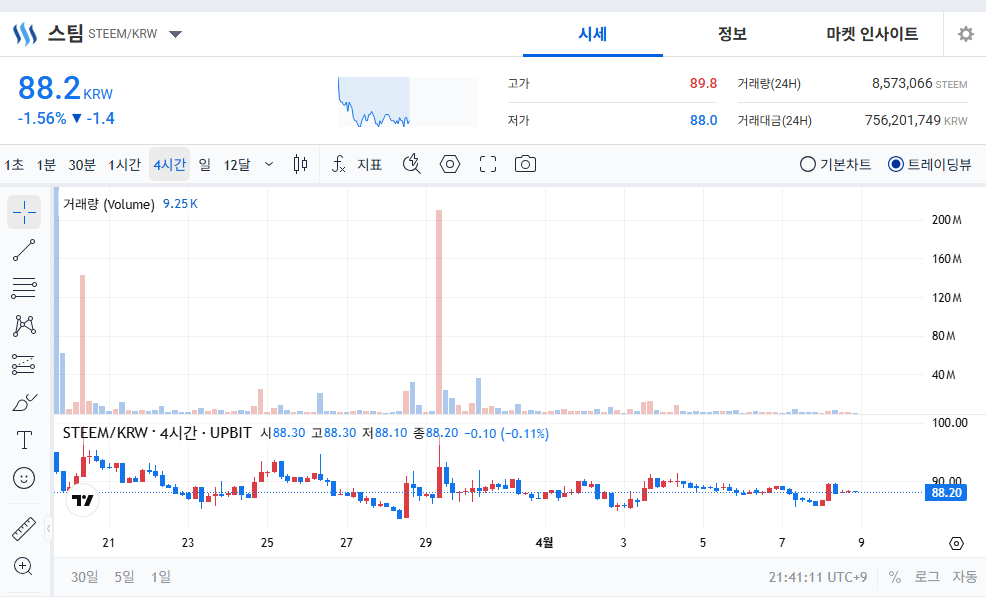Open the indicator template lightning icon
This screenshot has height=597, width=986.
point(412,164)
